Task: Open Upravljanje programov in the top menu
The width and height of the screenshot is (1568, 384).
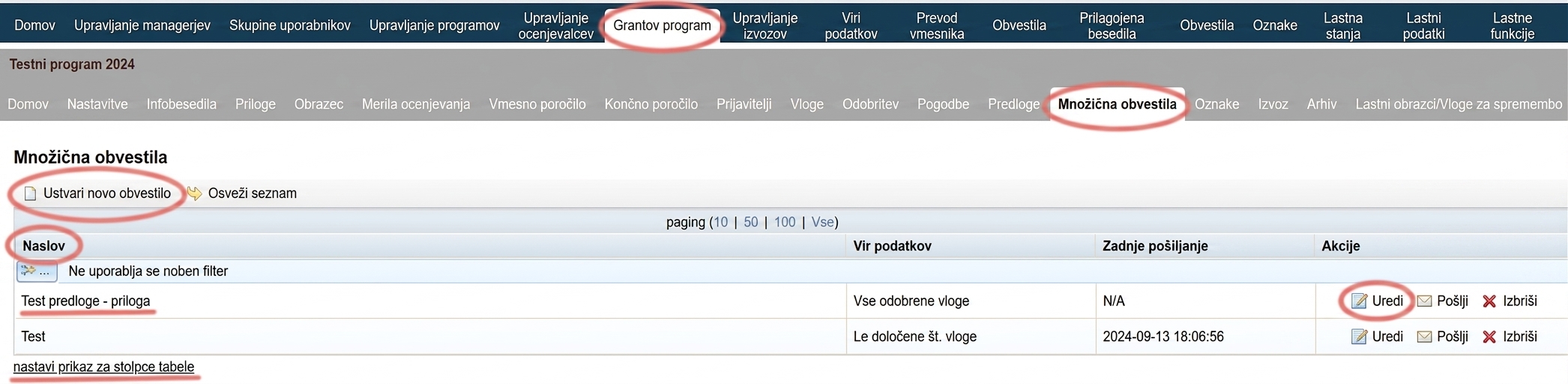Action: (x=434, y=25)
